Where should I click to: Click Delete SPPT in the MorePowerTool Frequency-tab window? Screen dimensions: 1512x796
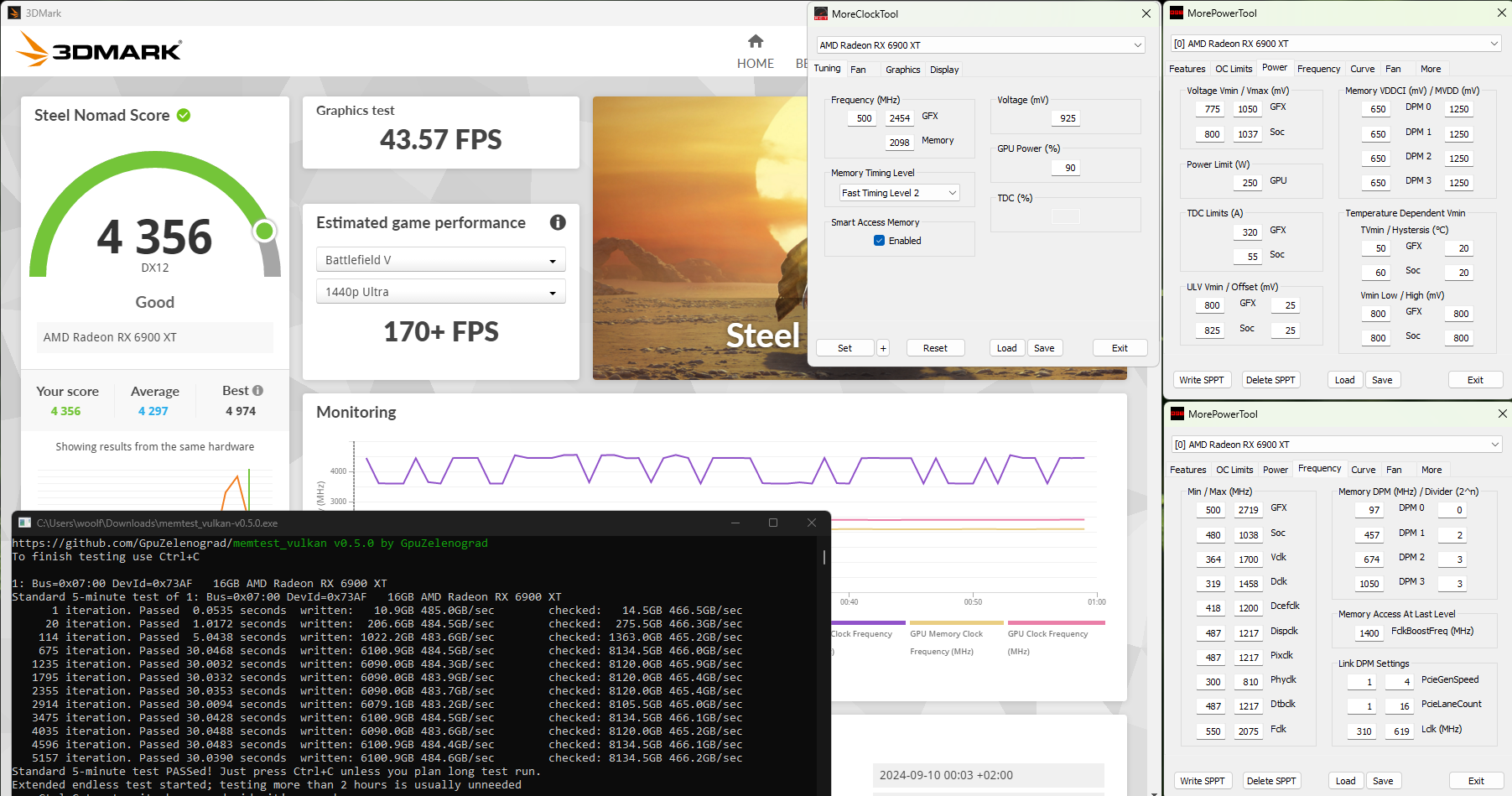point(1271,781)
